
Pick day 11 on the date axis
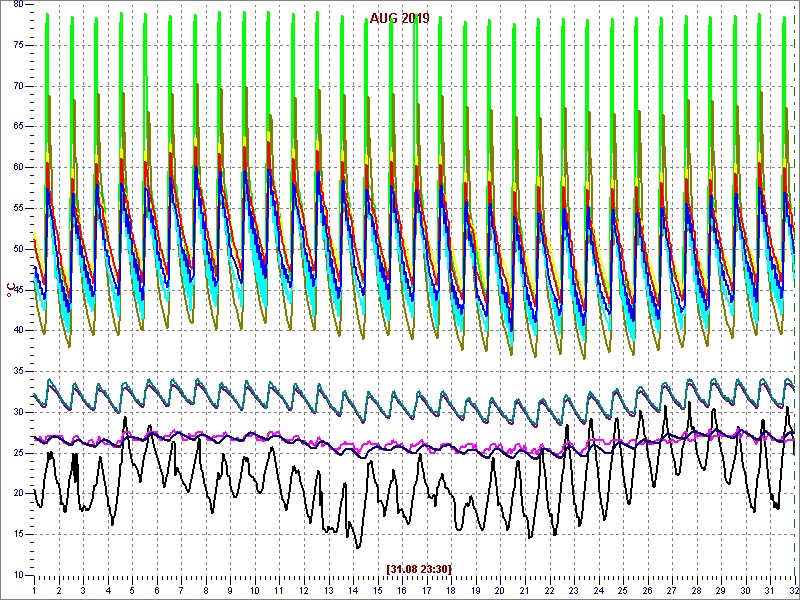click(x=279, y=590)
